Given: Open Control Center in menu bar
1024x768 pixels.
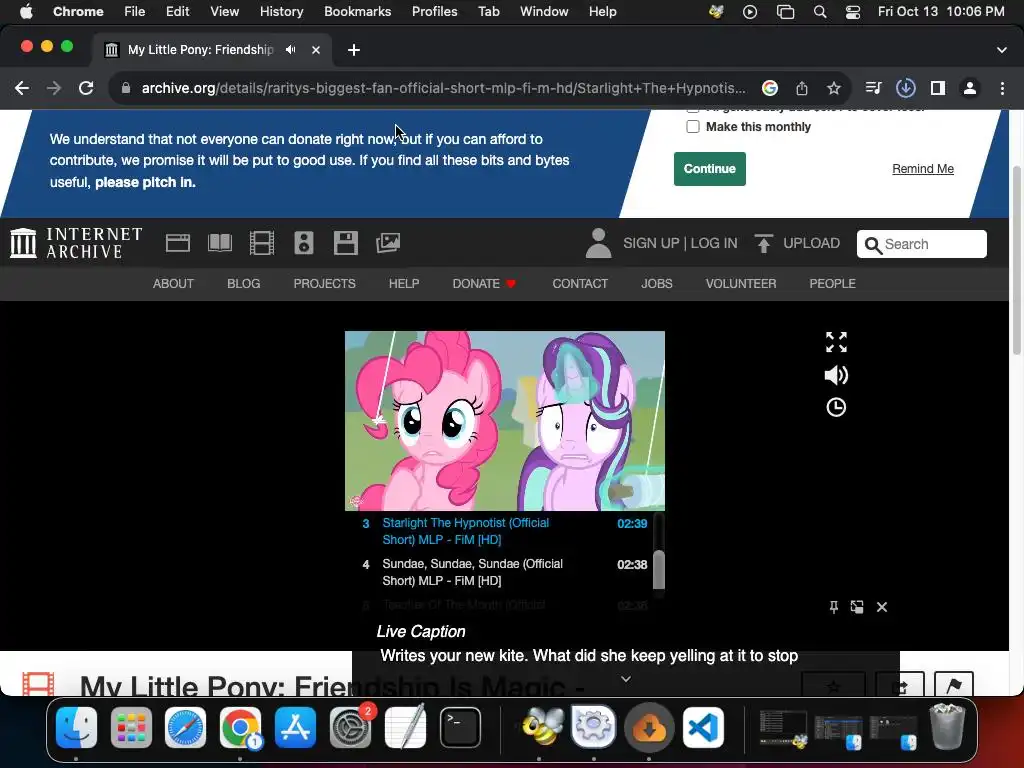Looking at the screenshot, I should click(852, 12).
